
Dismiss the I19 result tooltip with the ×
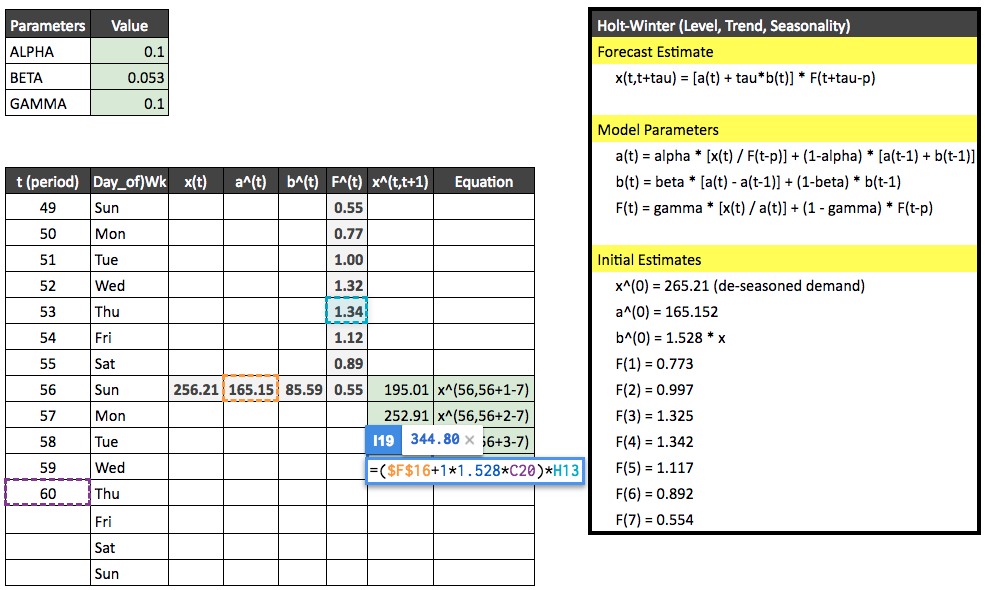[469, 439]
